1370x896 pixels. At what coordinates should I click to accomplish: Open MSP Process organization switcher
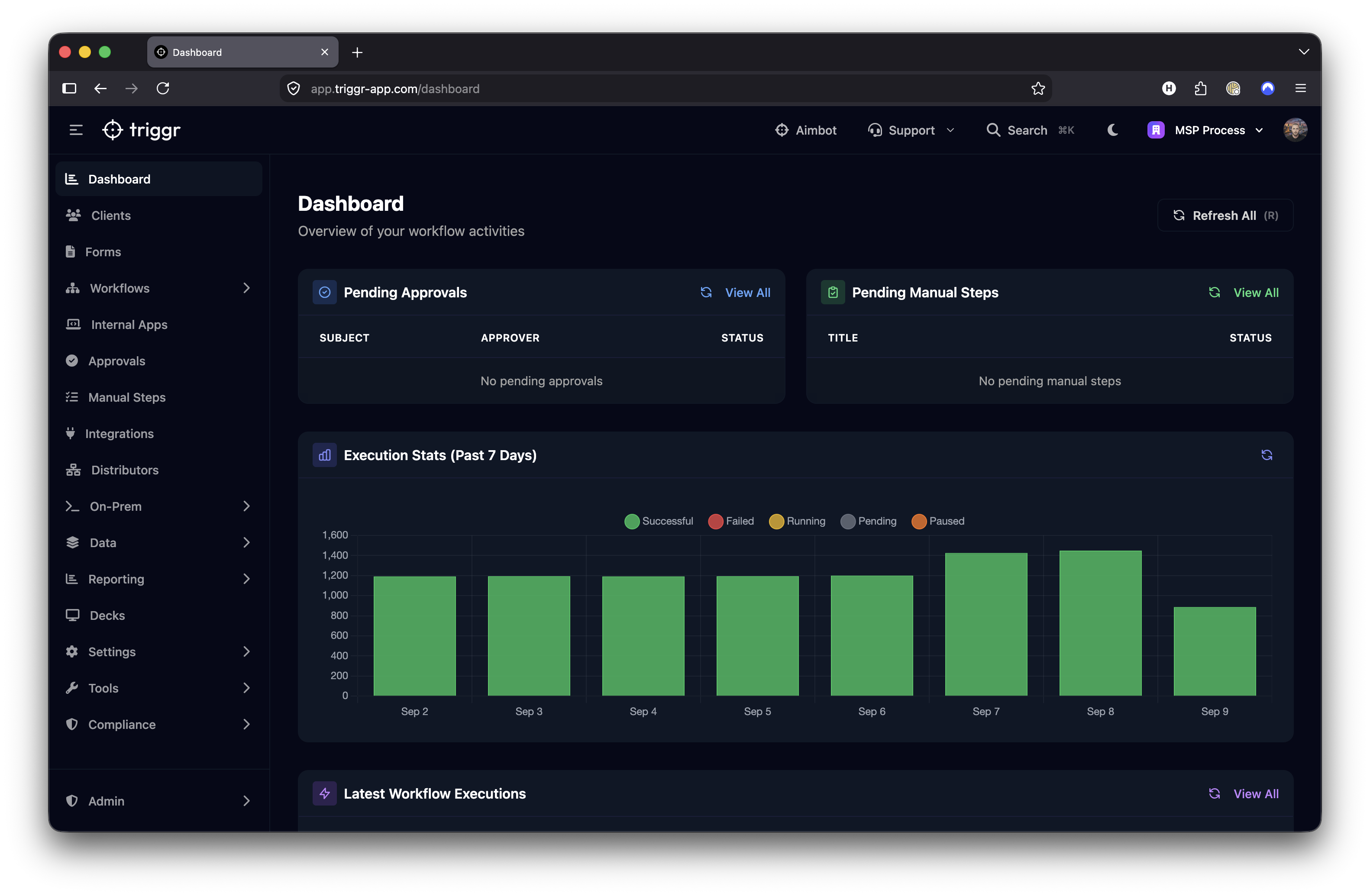[1206, 130]
